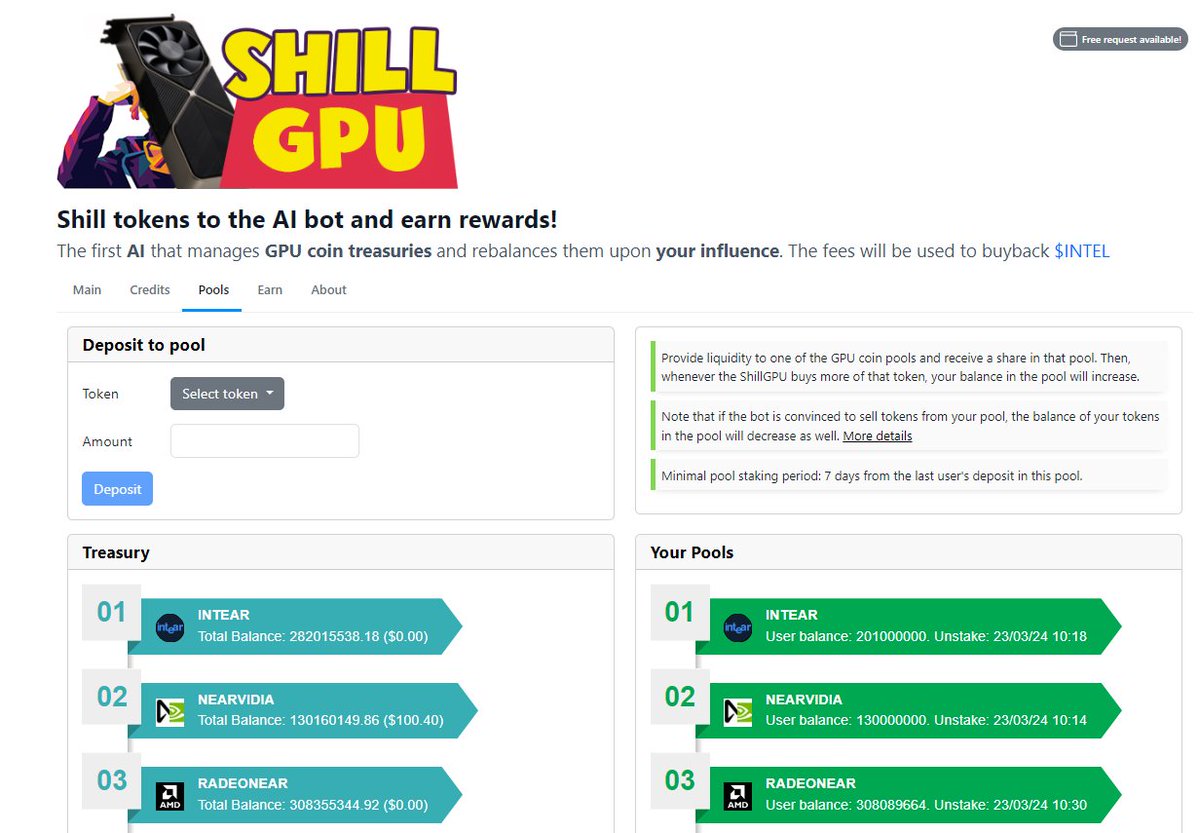The height and width of the screenshot is (833, 1200).
Task: Click the Provide liquidity info note
Action: click(908, 367)
